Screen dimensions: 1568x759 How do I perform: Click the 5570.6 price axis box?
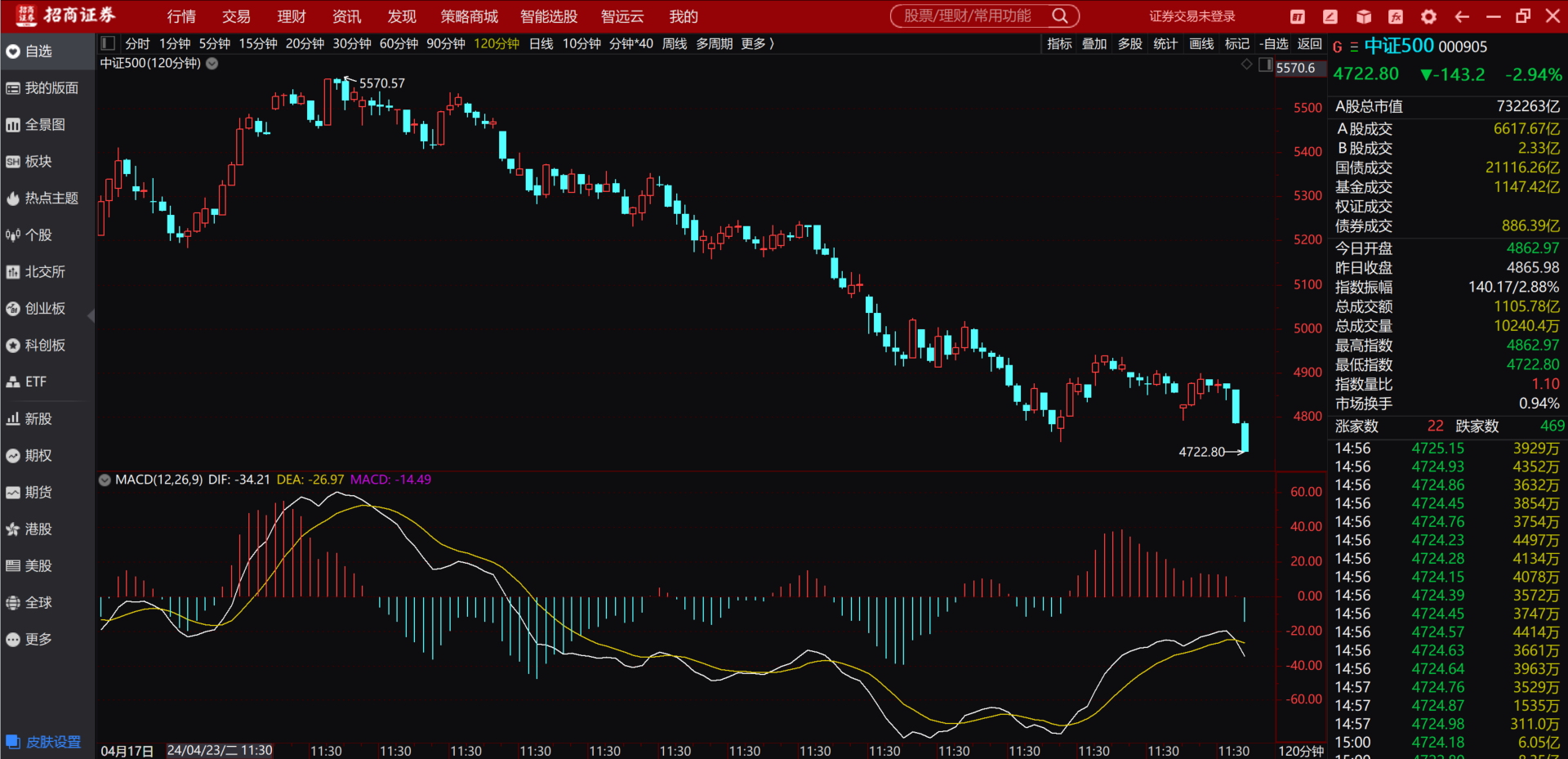tap(1299, 68)
